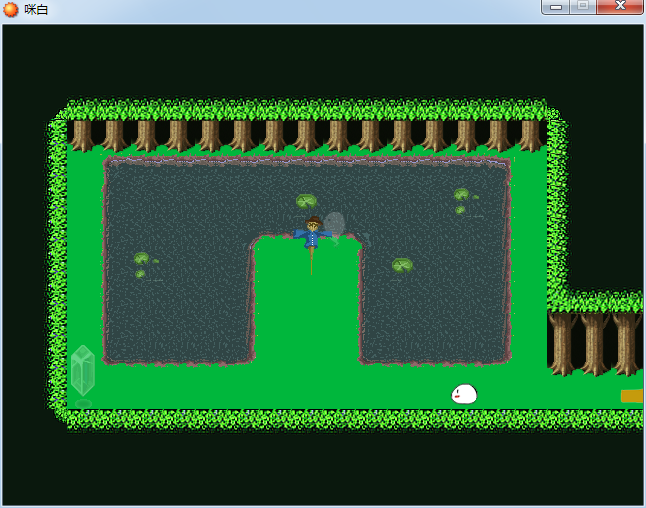Maximize the 咪白 game window
646x508 pixels.
point(583,7)
